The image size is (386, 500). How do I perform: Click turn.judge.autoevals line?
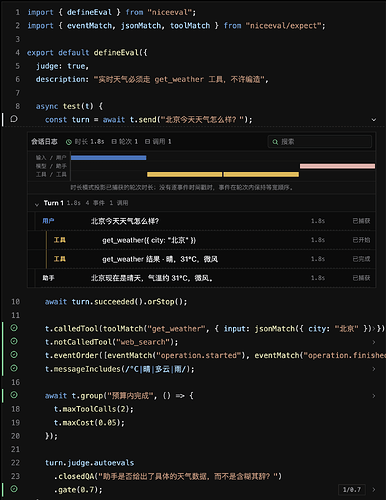click(89, 463)
